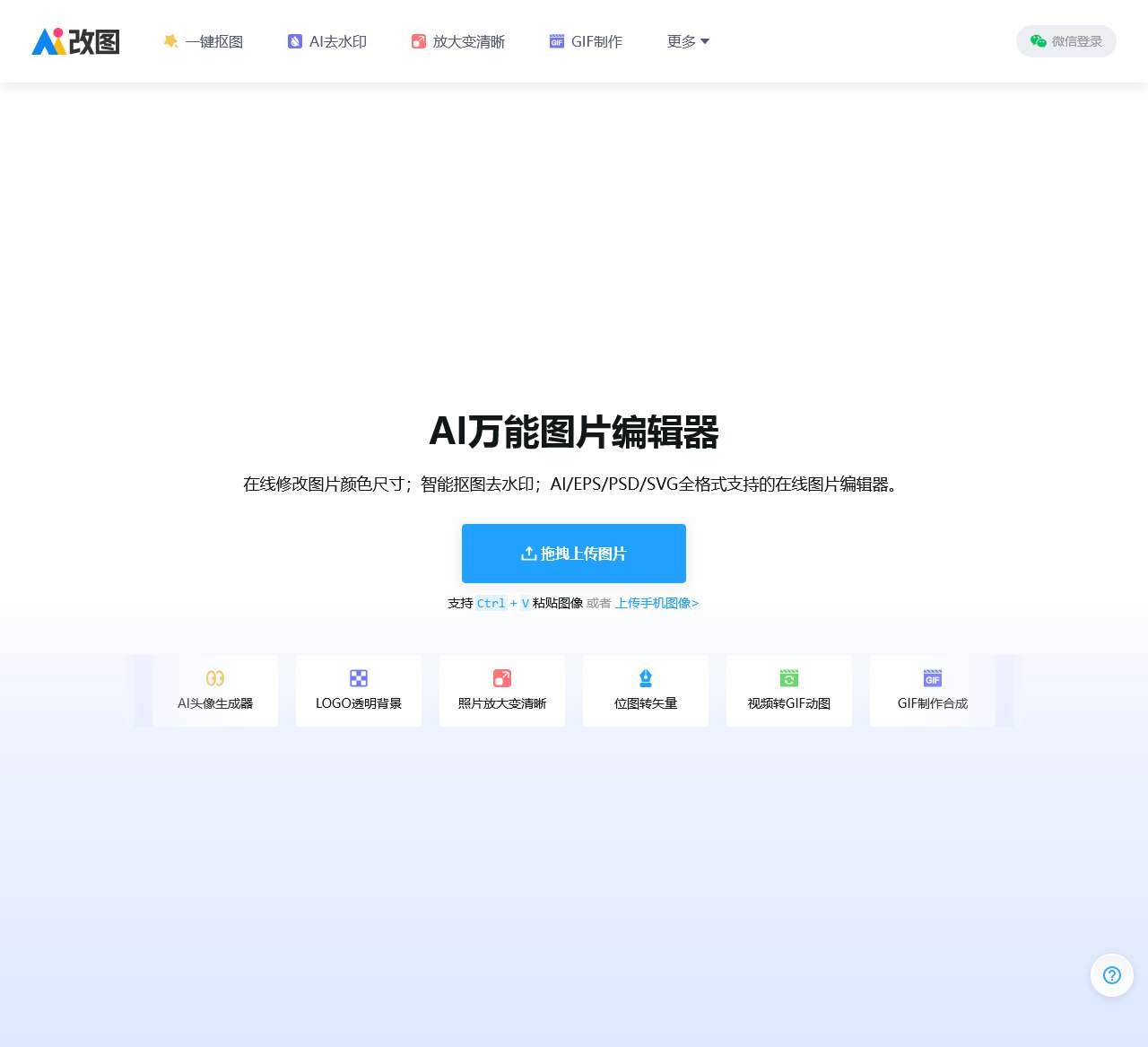Select AI去水印 from the top menu

click(338, 41)
